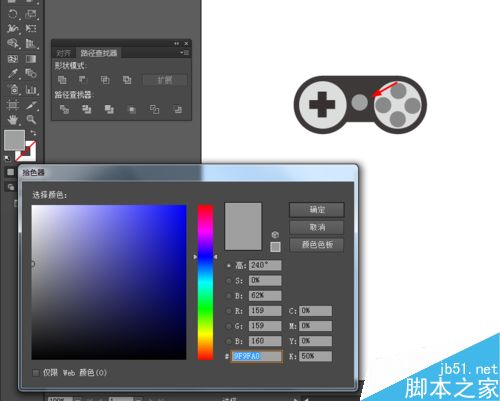
Task: Click the hex field showing 9F9FA0
Action: click(x=257, y=356)
